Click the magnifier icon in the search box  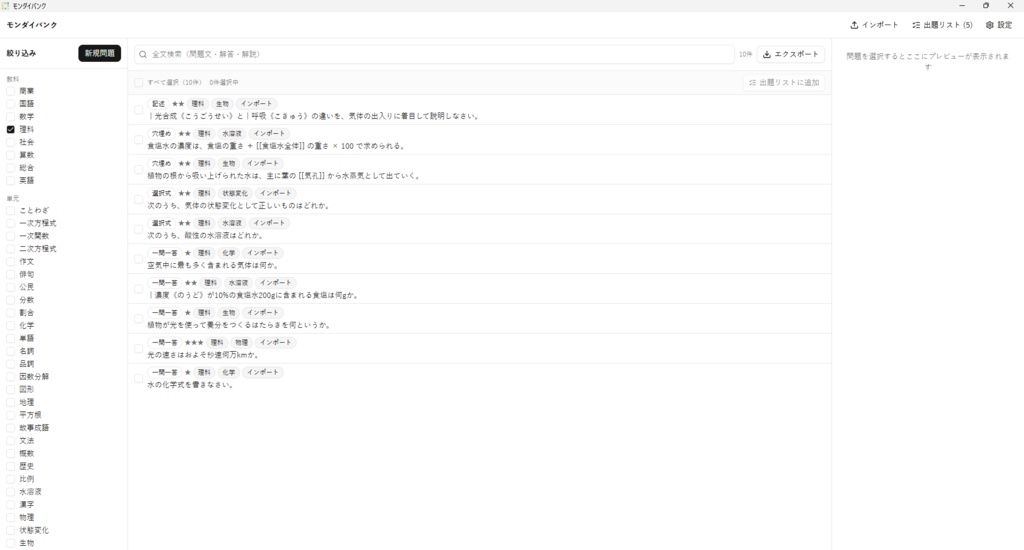click(x=143, y=54)
